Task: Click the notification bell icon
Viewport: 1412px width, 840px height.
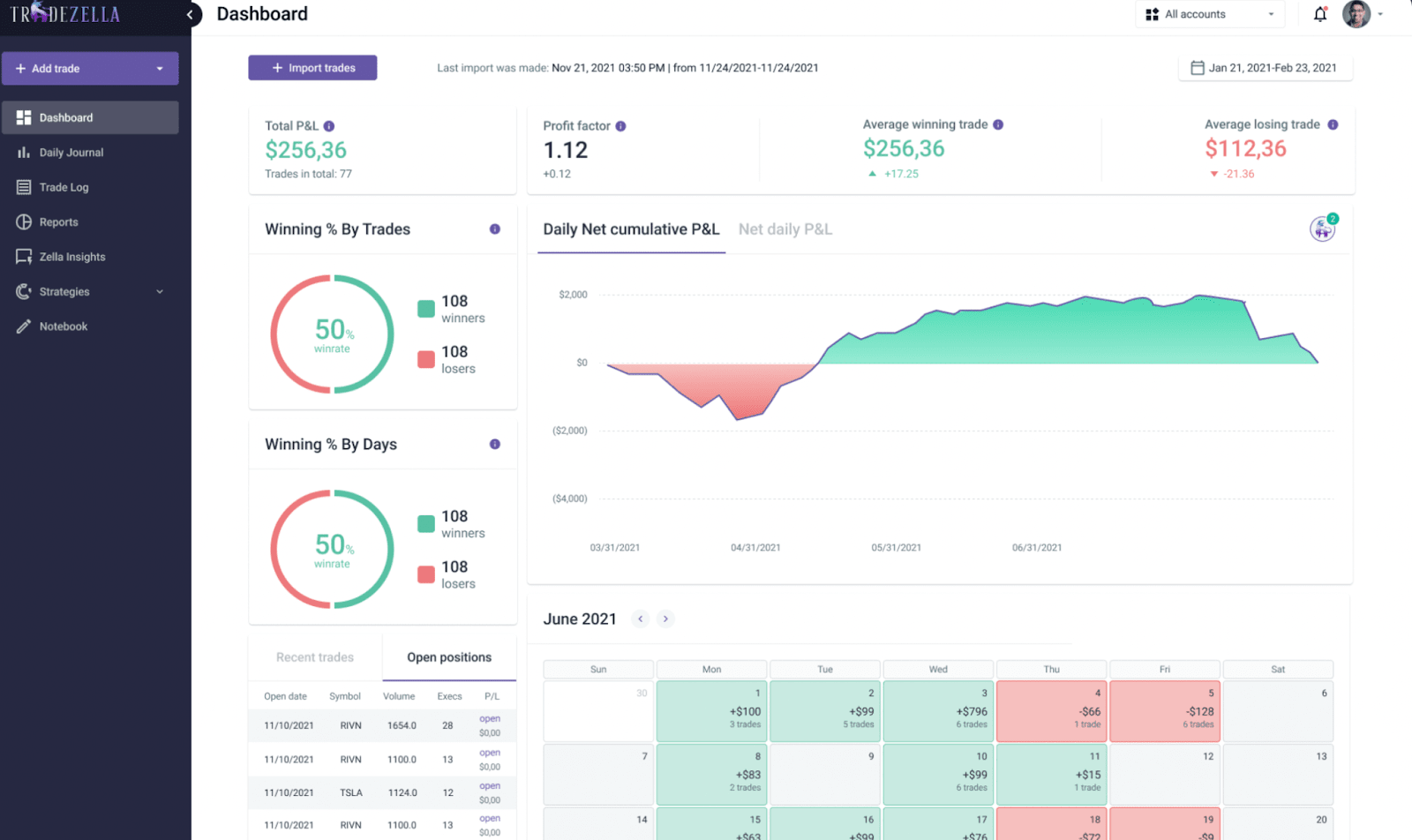Action: [x=1318, y=14]
